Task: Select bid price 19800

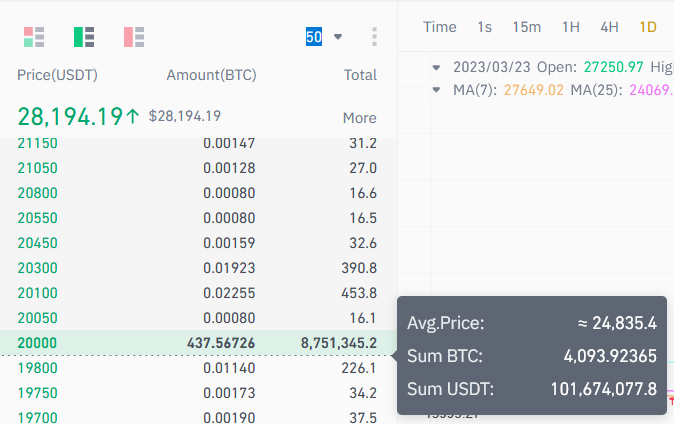Action: click(x=37, y=368)
